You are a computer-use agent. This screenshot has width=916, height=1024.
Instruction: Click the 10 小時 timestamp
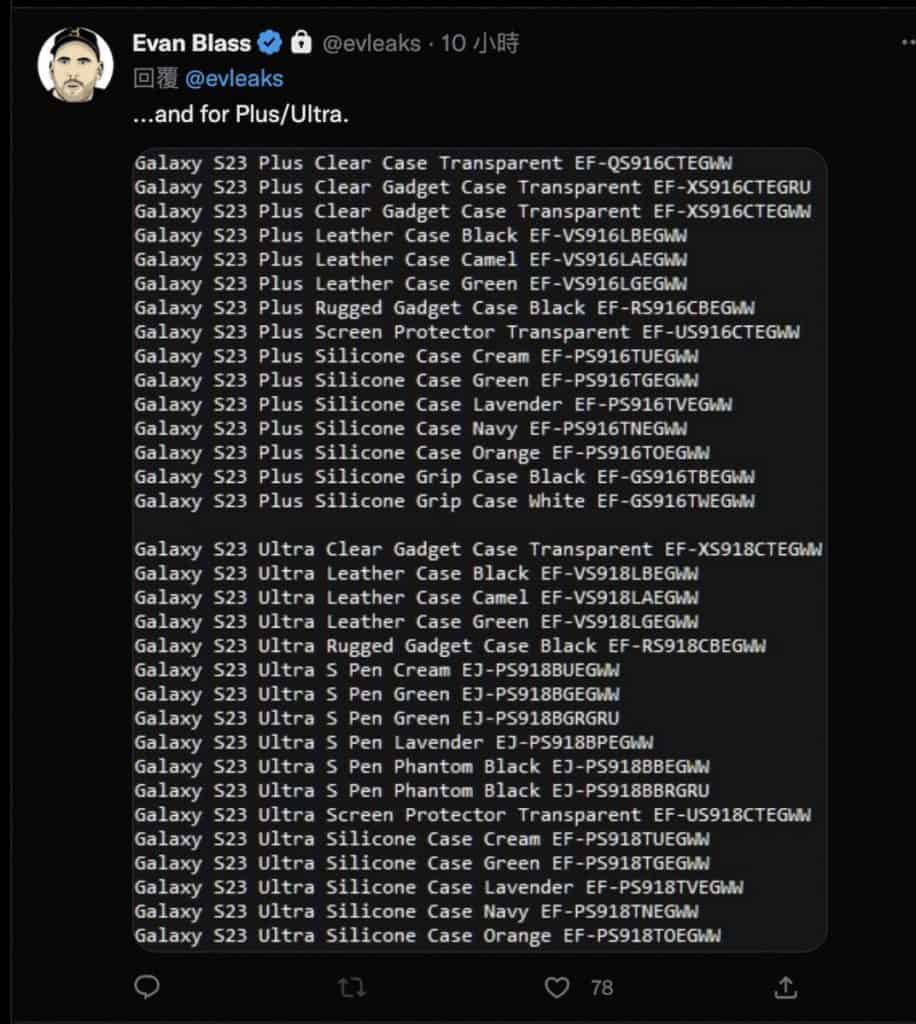coord(480,44)
